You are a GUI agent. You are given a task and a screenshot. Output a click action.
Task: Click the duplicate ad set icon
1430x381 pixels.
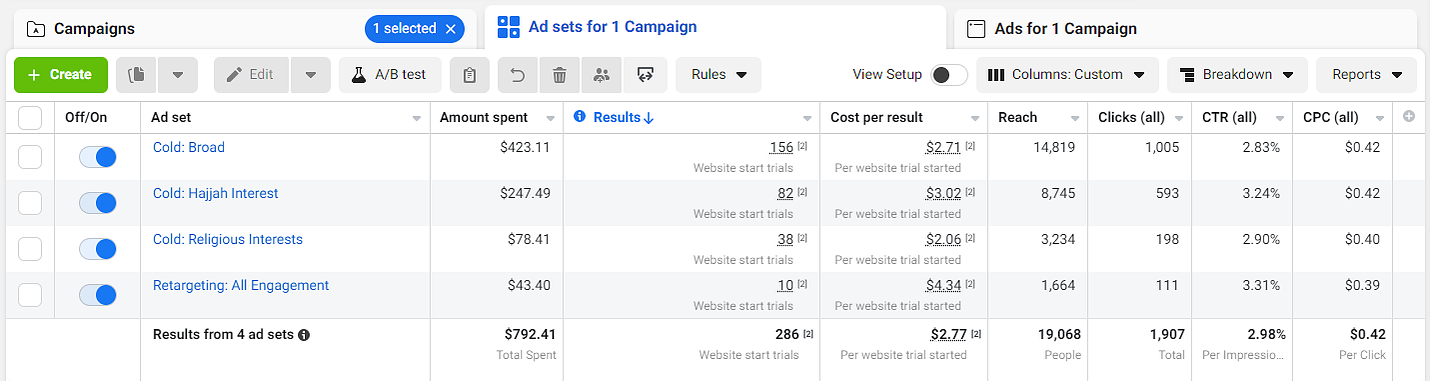137,75
